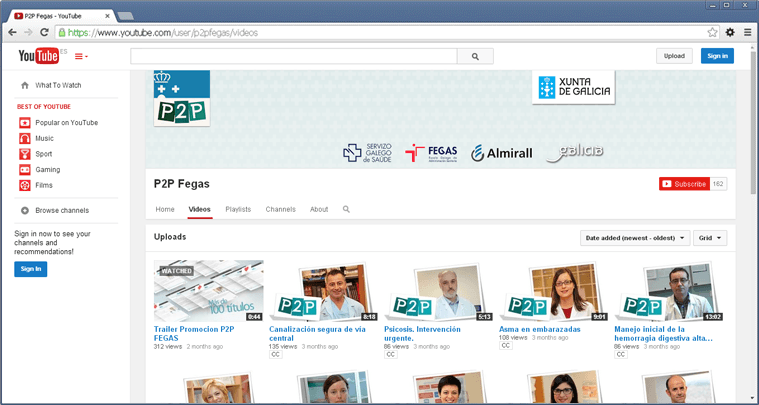
Task: Select the Sport sidebar icon
Action: (x=25, y=154)
